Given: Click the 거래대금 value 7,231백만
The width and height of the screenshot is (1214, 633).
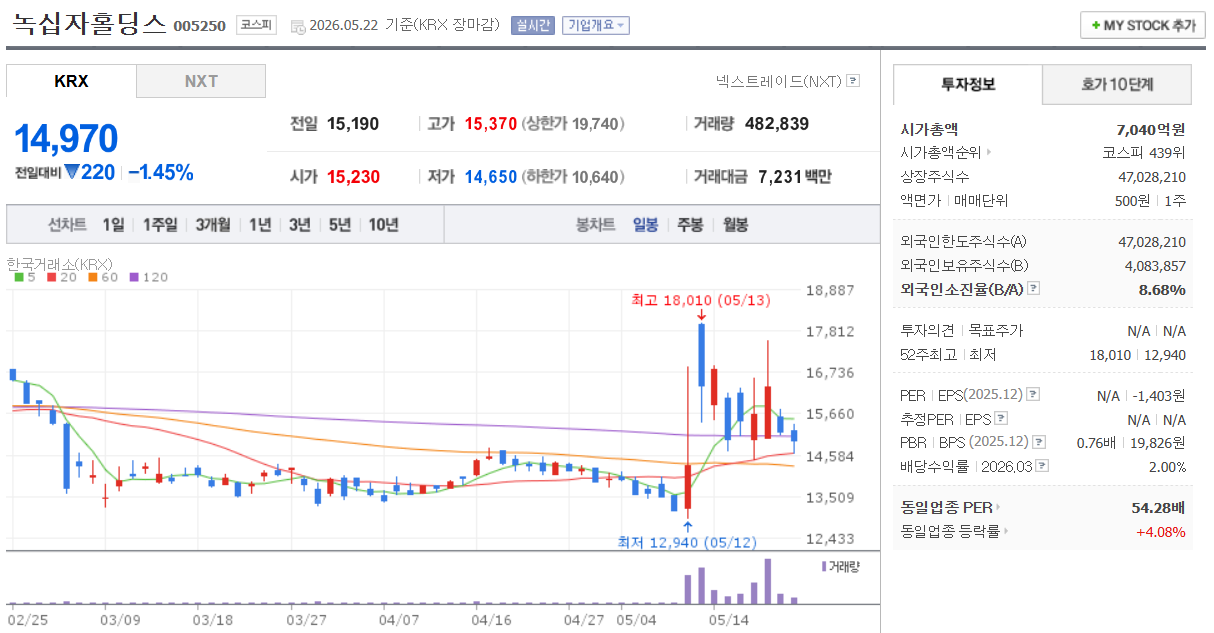Looking at the screenshot, I should [x=795, y=177].
